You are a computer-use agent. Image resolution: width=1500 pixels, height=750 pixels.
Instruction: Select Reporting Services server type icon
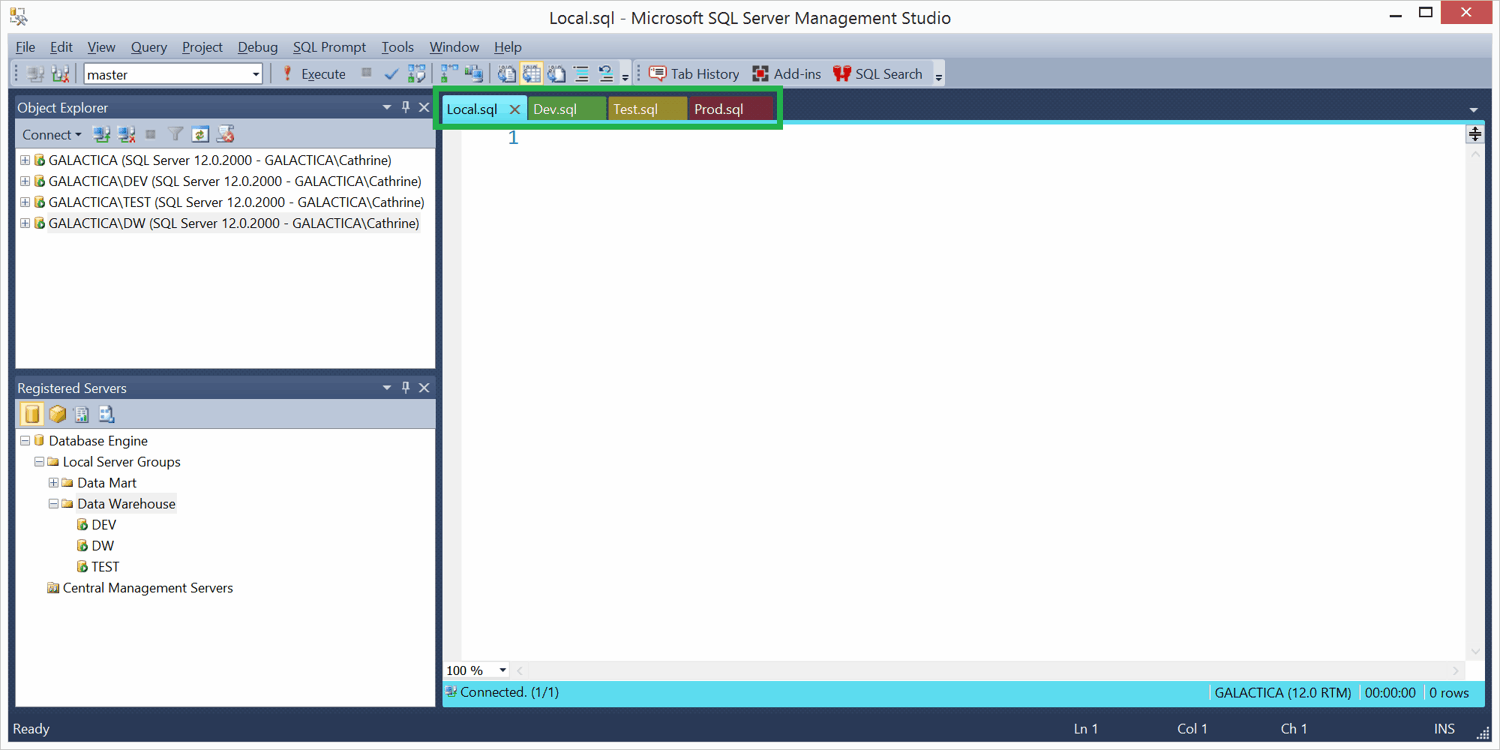coord(81,414)
